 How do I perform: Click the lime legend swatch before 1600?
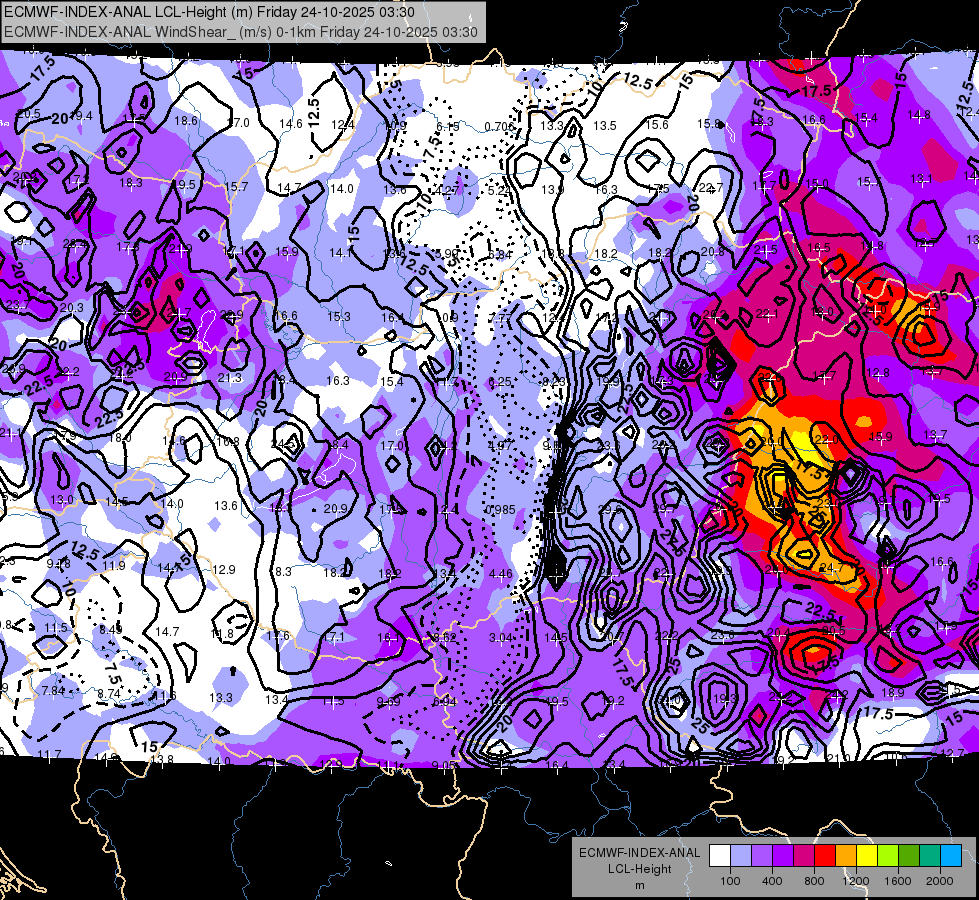(x=888, y=855)
